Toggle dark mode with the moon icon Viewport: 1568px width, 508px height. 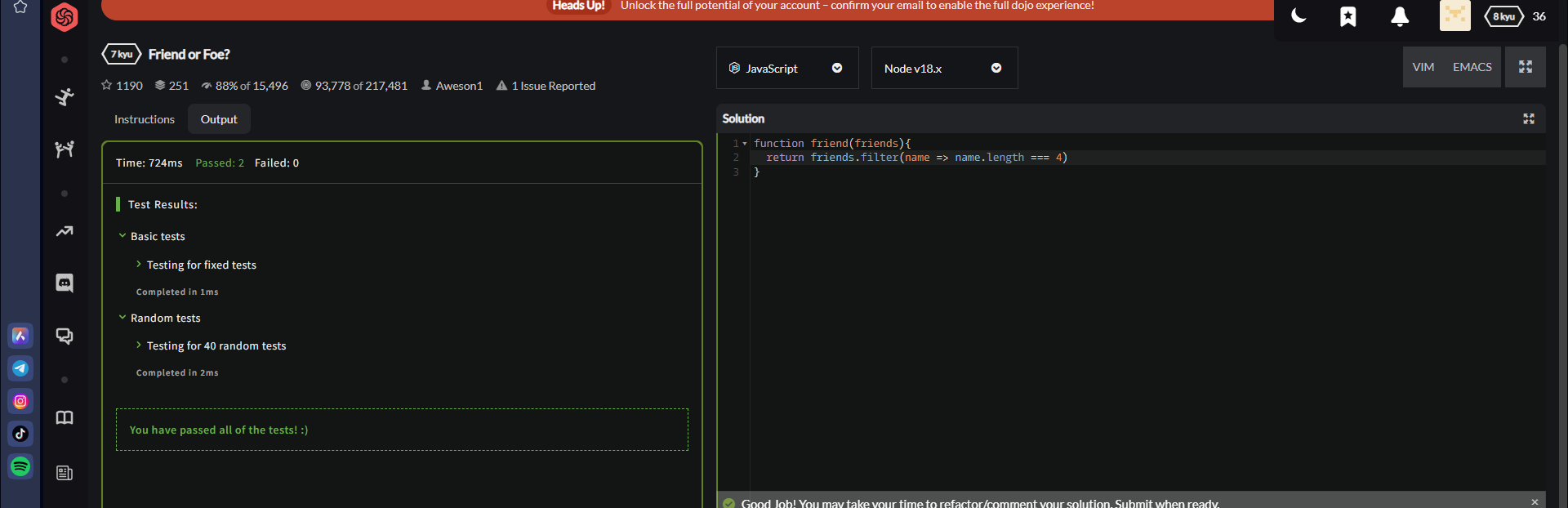pos(1298,16)
